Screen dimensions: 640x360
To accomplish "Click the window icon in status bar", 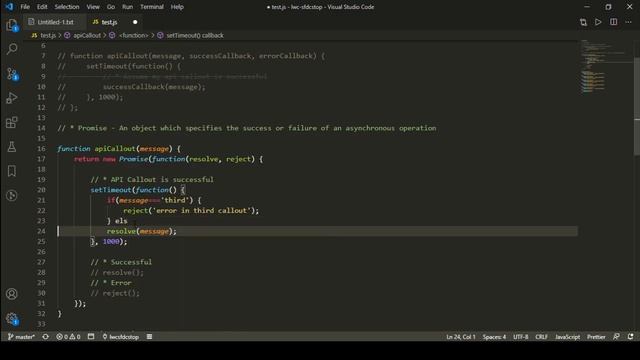I will 91,337.
